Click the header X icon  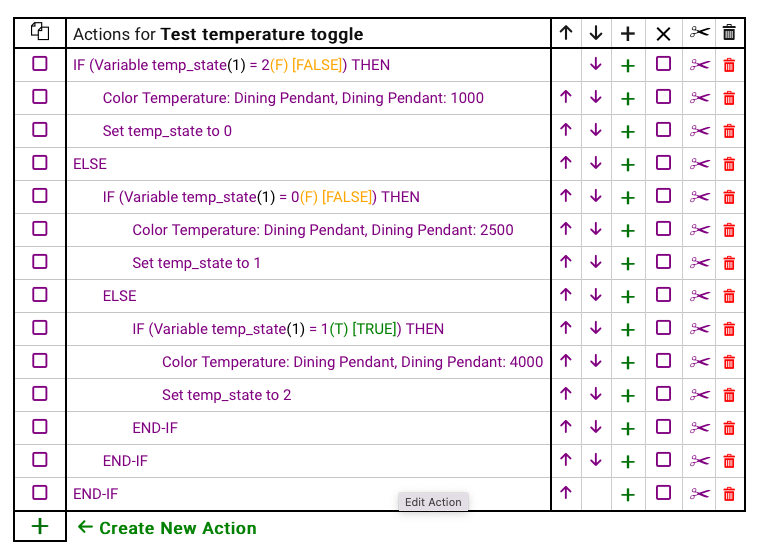663,33
